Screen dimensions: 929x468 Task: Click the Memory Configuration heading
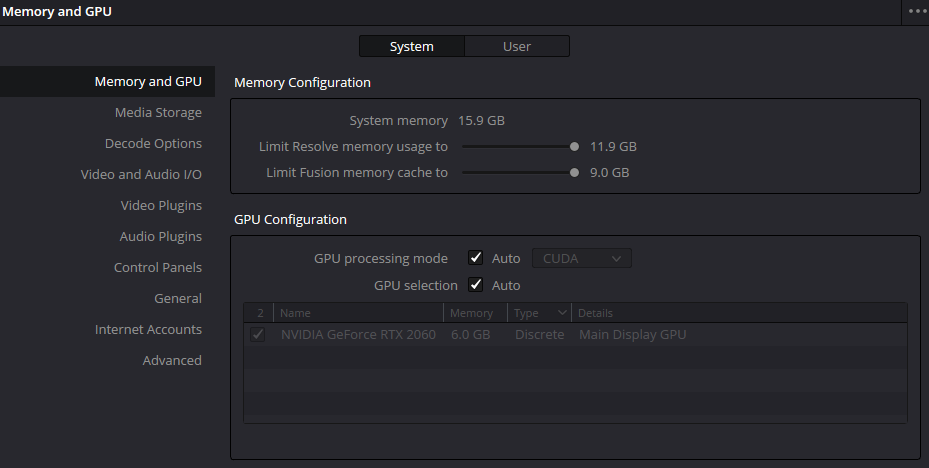coord(302,82)
